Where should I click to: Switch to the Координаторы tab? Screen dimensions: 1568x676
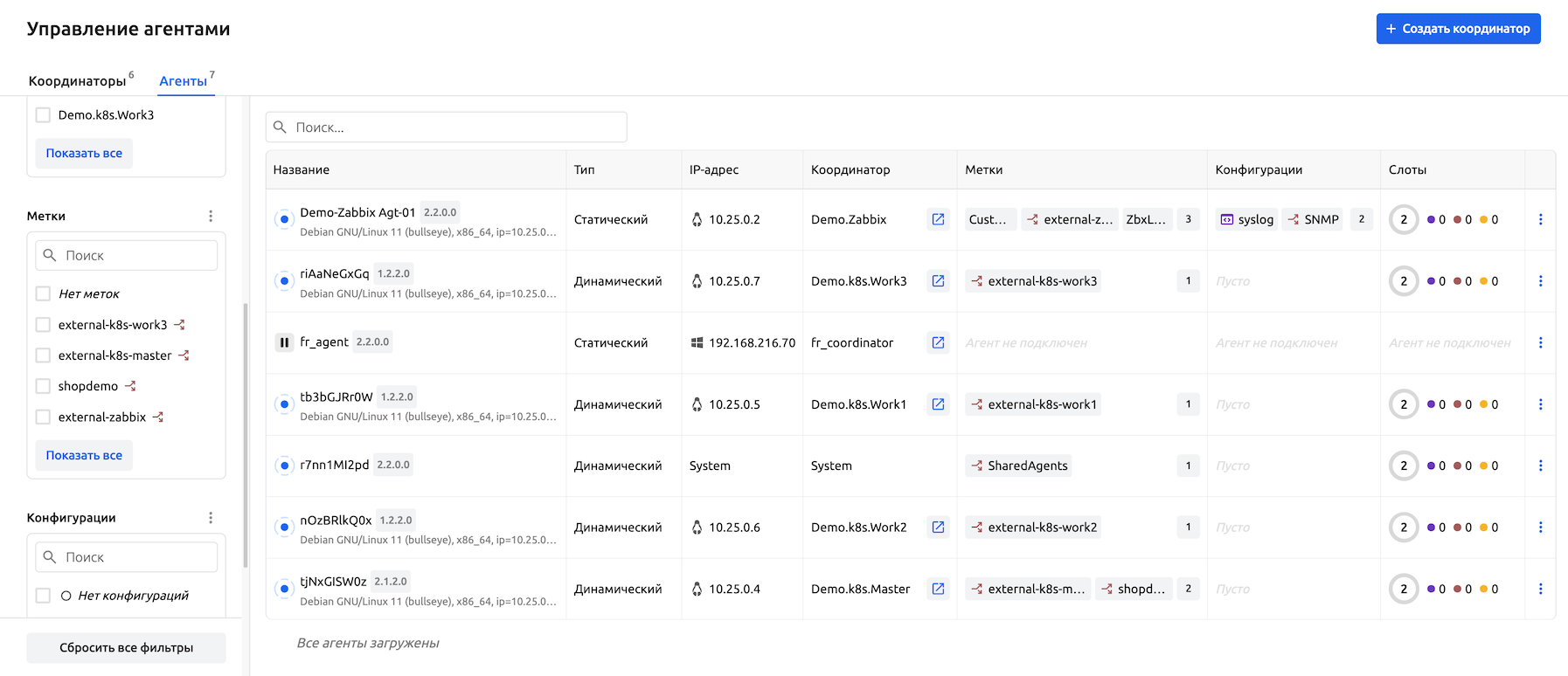pos(78,81)
